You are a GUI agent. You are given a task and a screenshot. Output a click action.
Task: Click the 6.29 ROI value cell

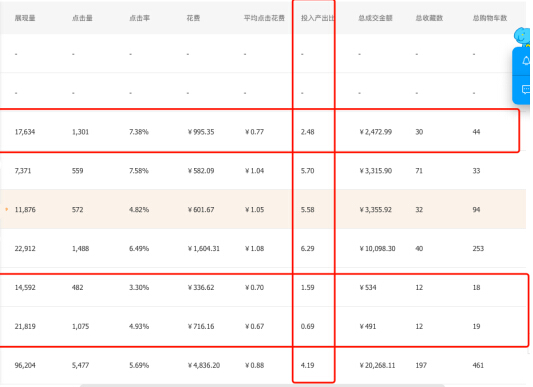pos(308,249)
